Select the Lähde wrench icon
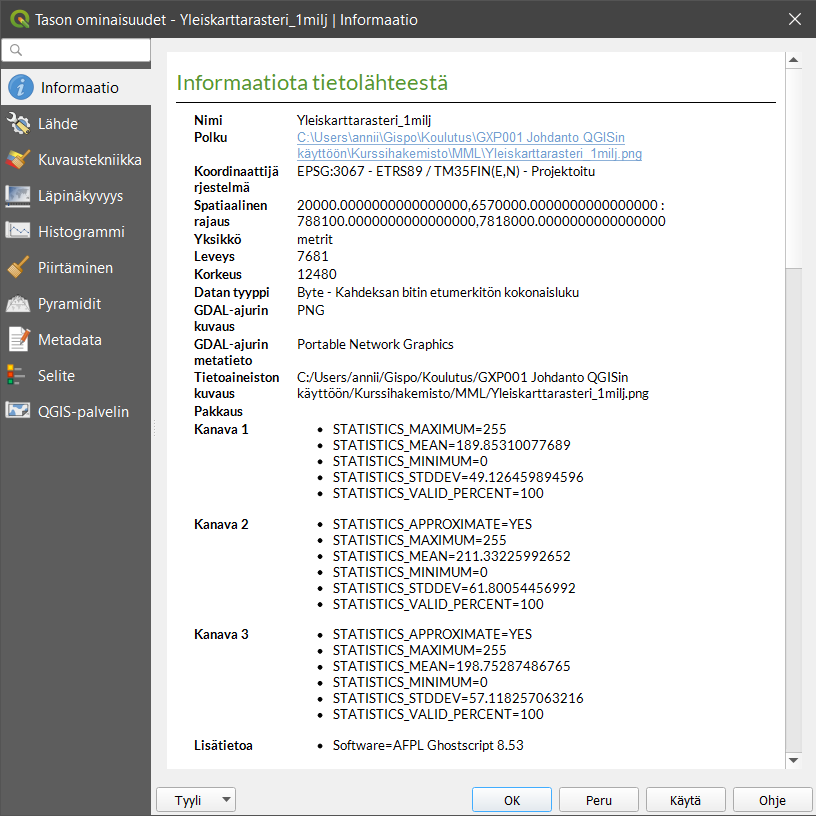The image size is (816, 816). coord(20,124)
